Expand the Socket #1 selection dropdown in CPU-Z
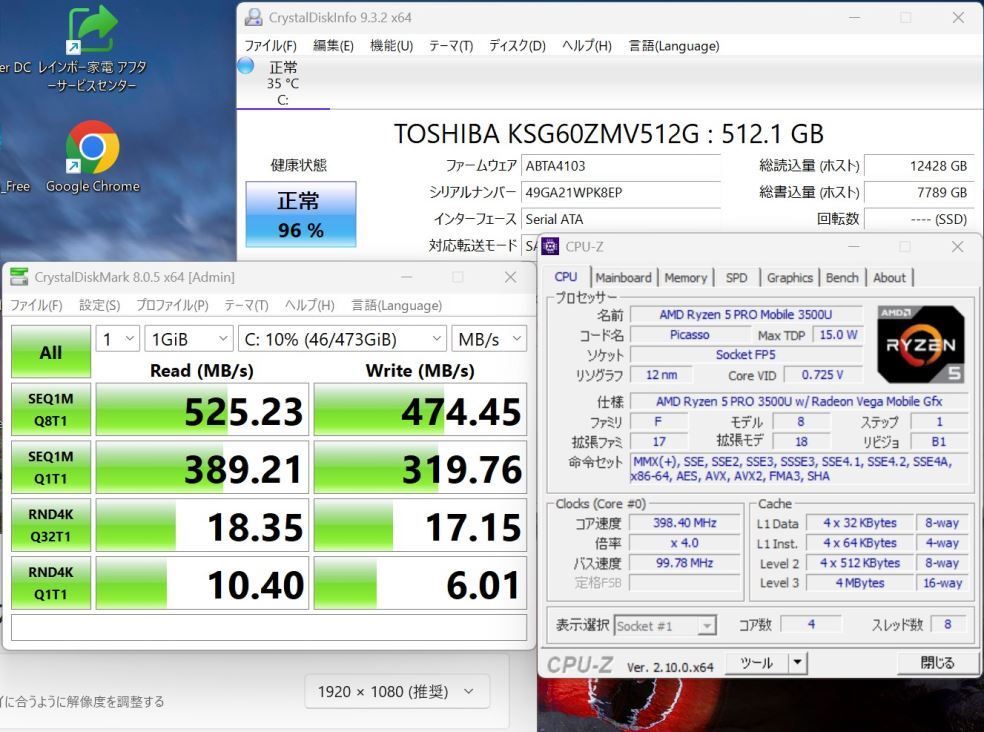Viewport: 984px width, 732px height. click(665, 626)
